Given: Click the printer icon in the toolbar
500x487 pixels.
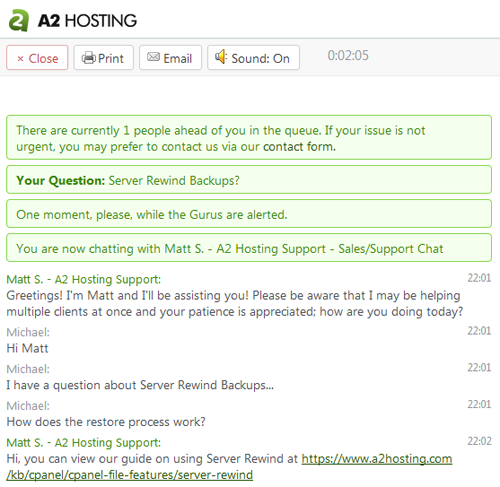Looking at the screenshot, I should click(89, 58).
